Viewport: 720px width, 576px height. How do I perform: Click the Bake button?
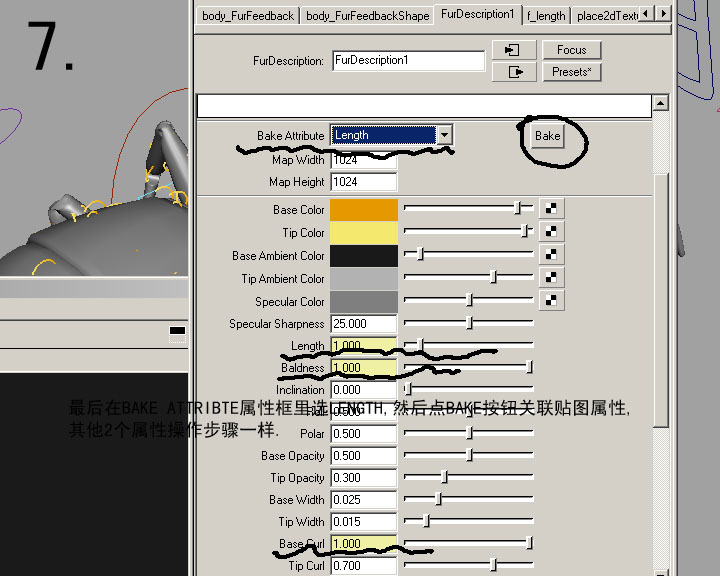(x=547, y=136)
